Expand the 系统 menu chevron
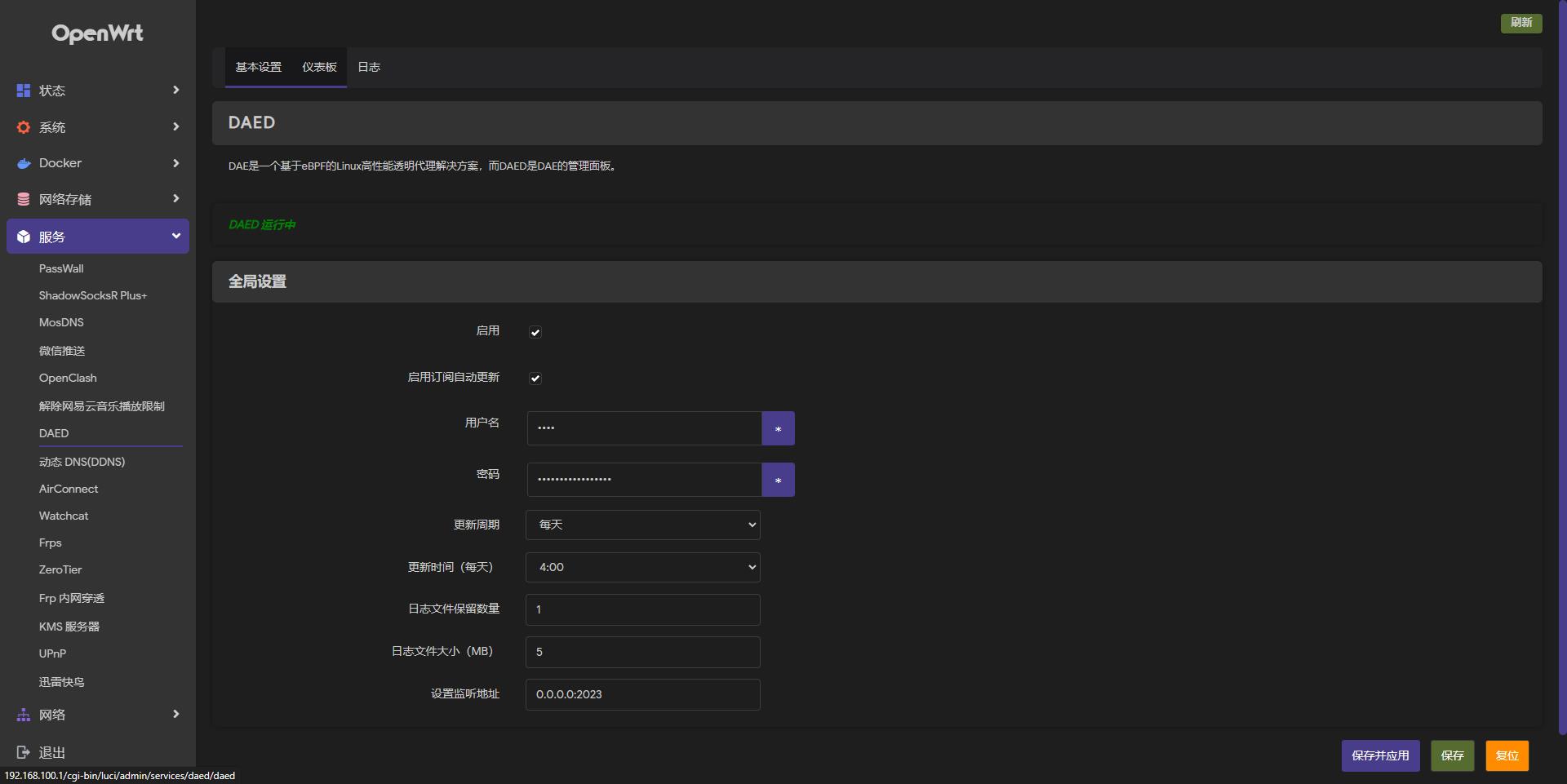Screen dimensions: 1567x784 click(175, 126)
